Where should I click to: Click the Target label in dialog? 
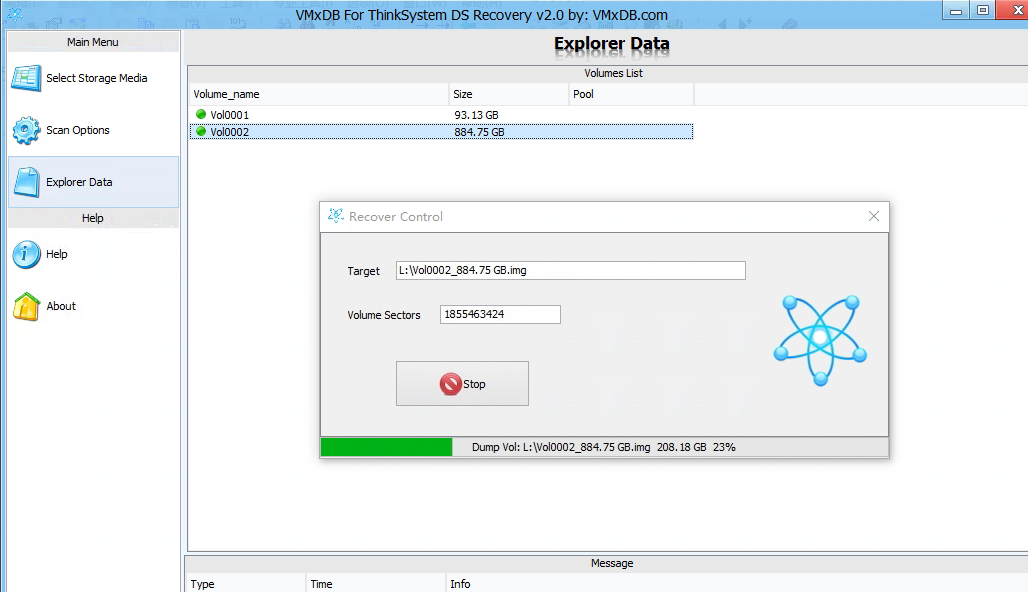tap(363, 271)
